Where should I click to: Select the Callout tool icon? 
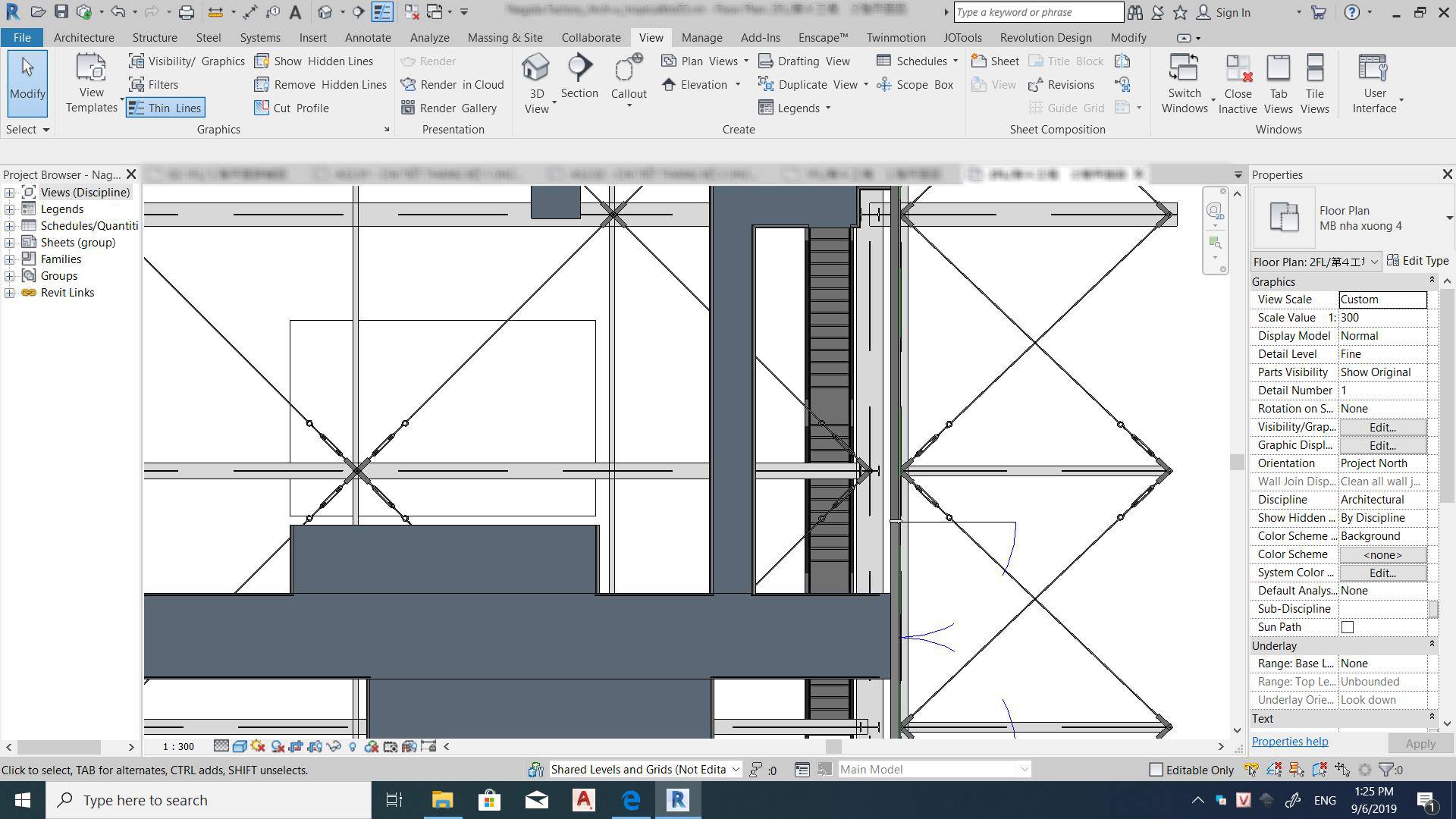point(628,69)
